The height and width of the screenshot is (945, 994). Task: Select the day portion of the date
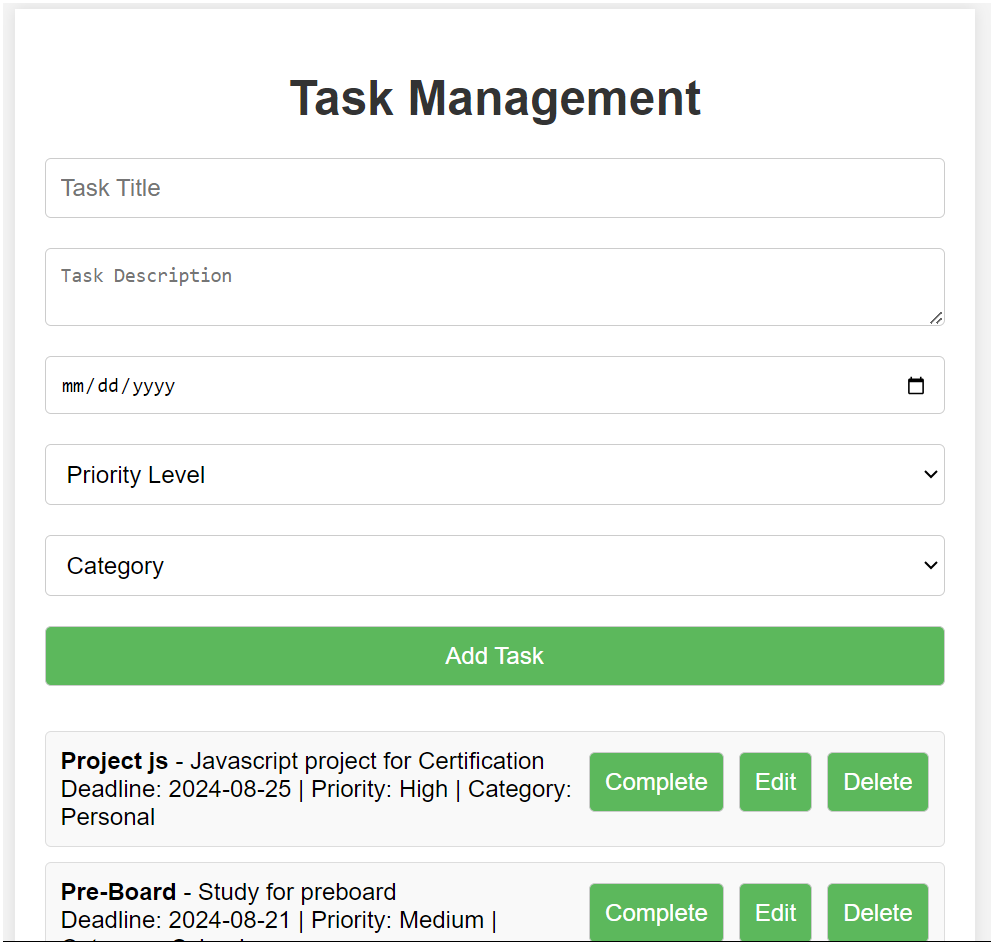coord(107,385)
